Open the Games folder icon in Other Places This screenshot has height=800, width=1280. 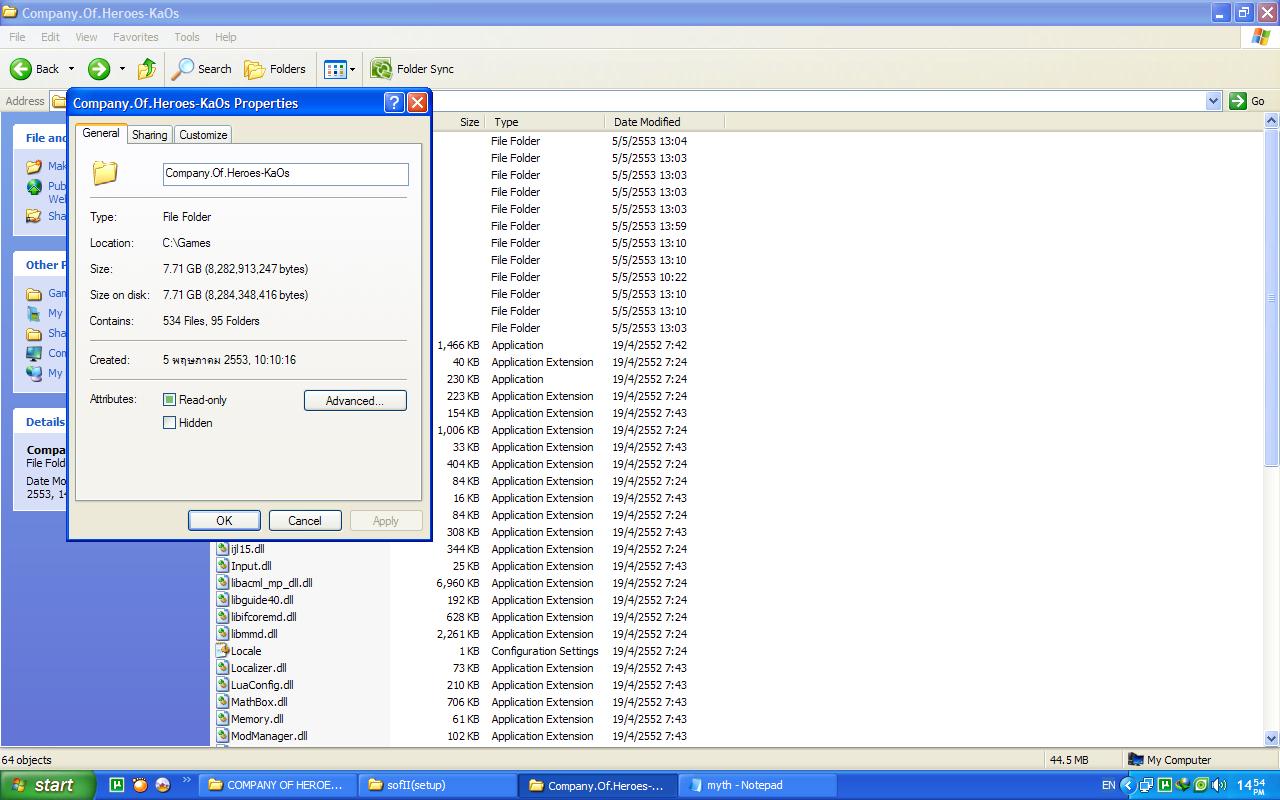tap(34, 293)
